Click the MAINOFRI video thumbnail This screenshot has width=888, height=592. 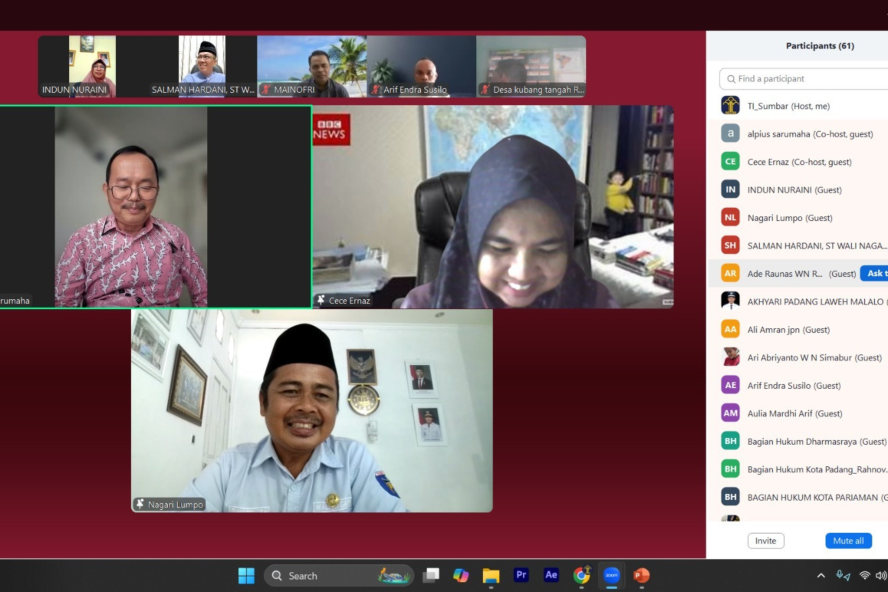[311, 66]
